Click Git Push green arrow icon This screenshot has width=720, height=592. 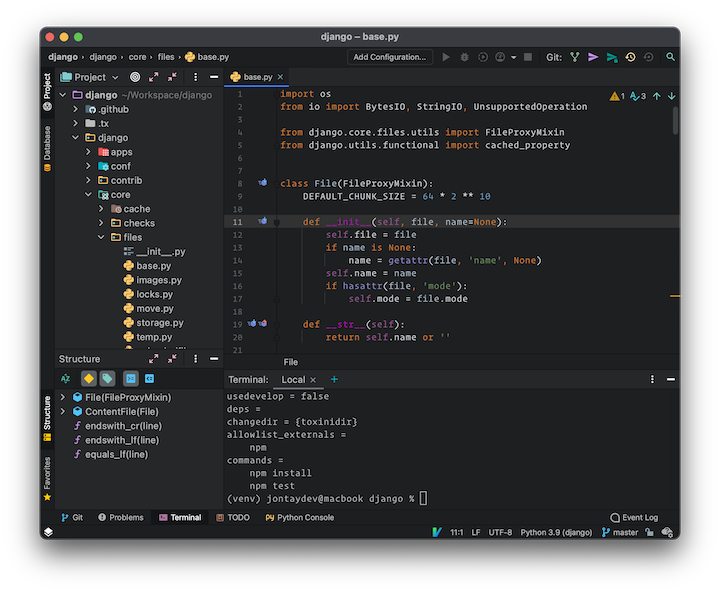coord(612,57)
